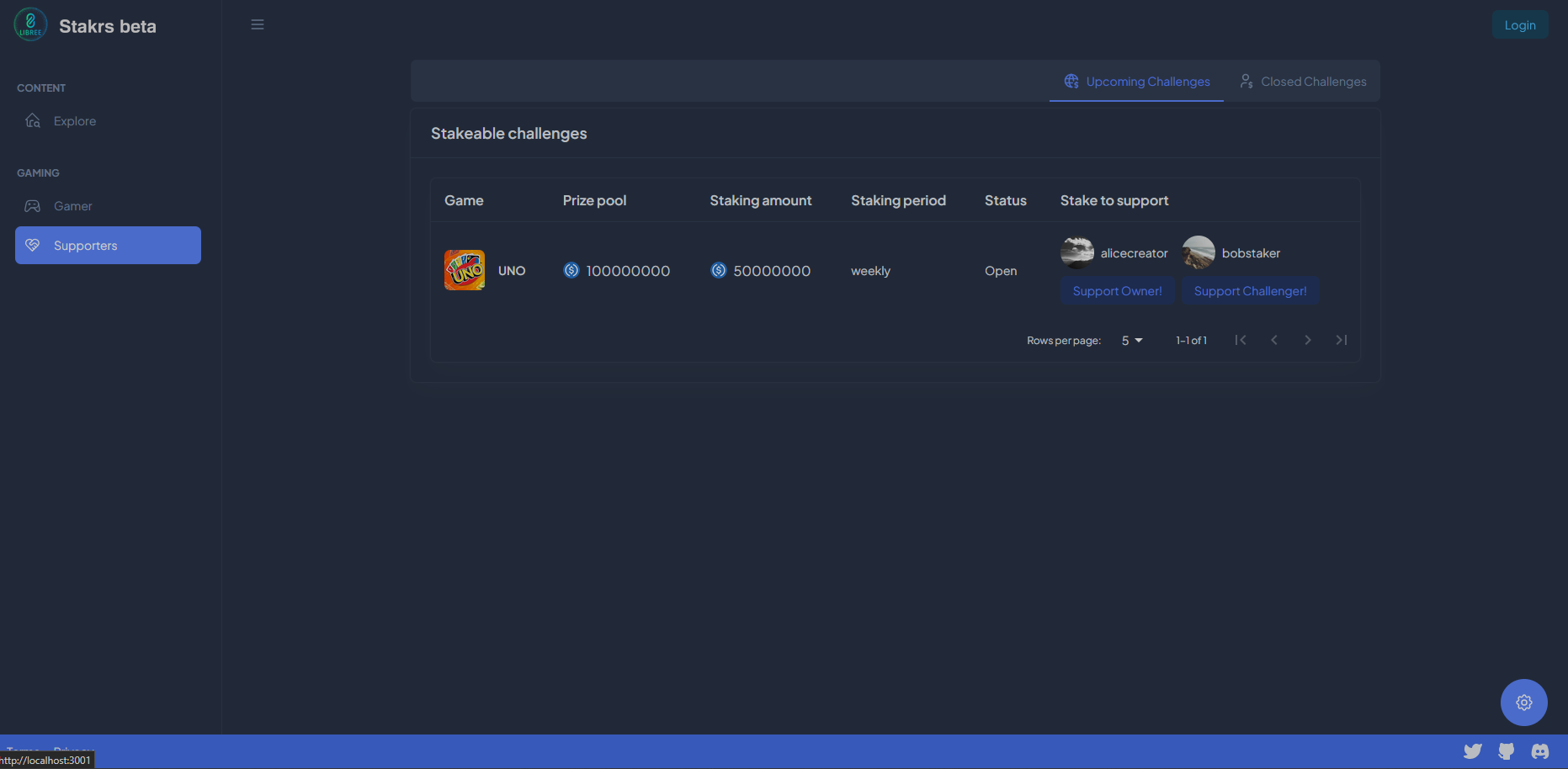Go to the next page arrow
Image resolution: width=1568 pixels, height=769 pixels.
tap(1308, 340)
